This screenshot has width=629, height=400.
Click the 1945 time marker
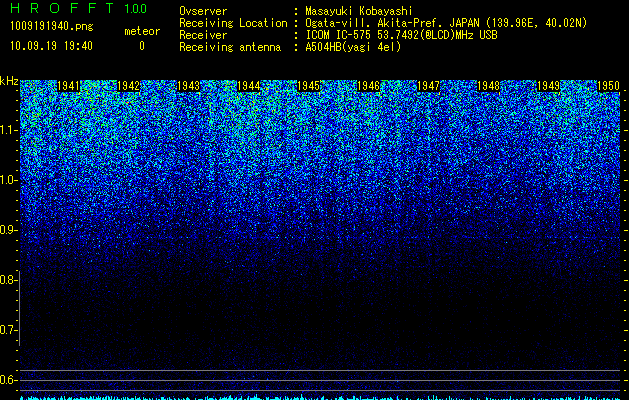(308, 86)
